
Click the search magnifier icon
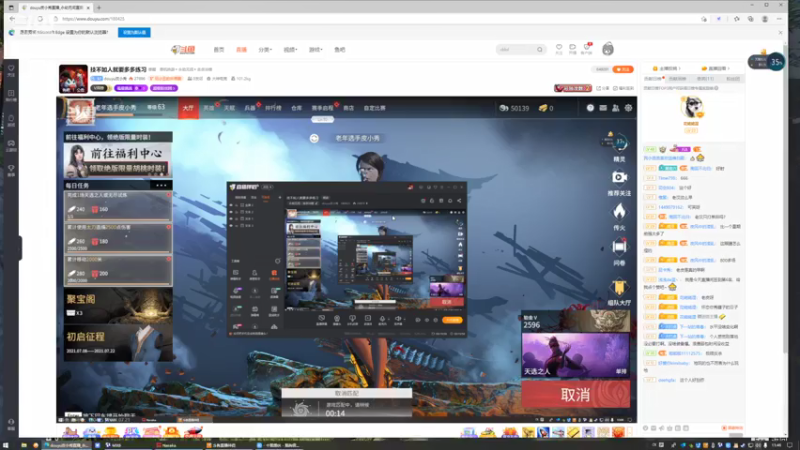(x=539, y=49)
